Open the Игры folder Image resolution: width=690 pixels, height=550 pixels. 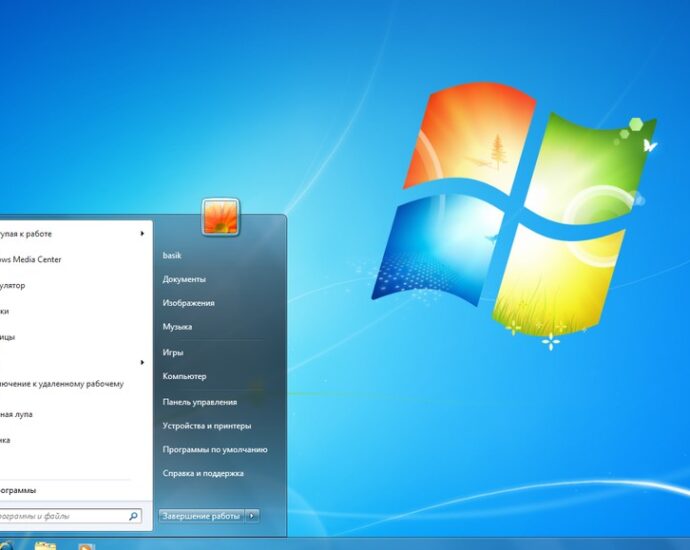coord(173,352)
